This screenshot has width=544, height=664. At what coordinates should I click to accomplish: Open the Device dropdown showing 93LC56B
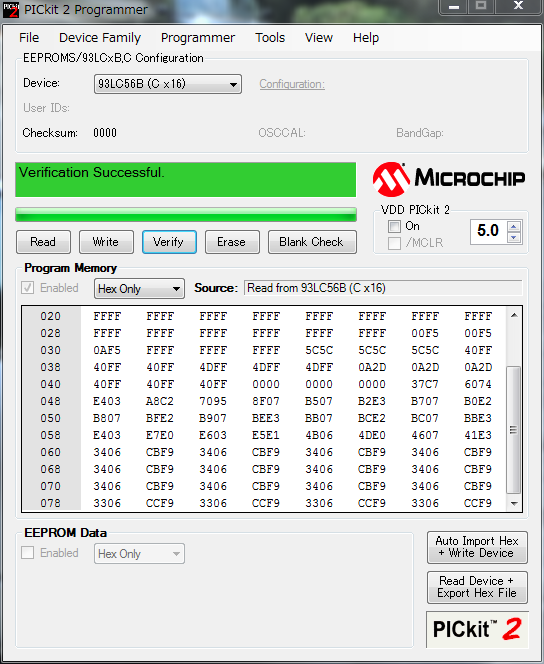[168, 84]
